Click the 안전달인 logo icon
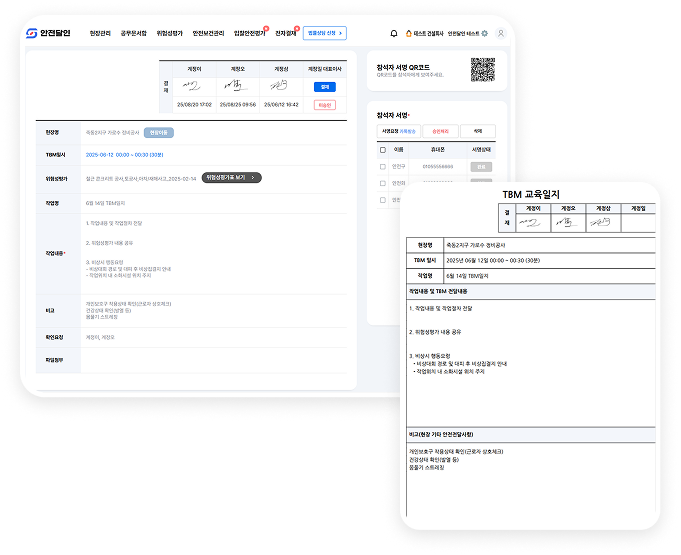The width and height of the screenshot is (681, 555). pos(30,33)
